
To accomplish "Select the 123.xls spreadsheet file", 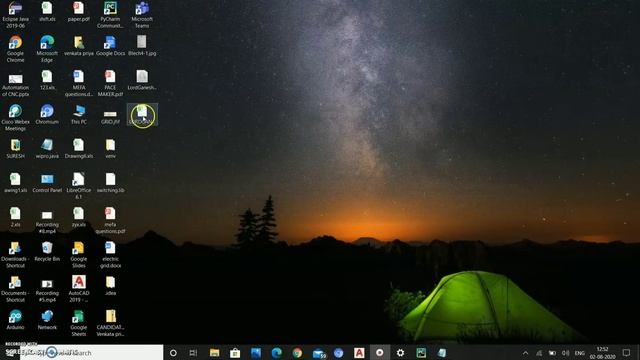I will pos(47,80).
